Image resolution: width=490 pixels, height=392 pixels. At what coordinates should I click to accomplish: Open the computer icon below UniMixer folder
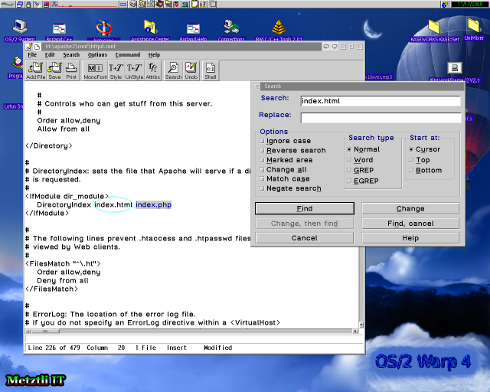[x=455, y=68]
